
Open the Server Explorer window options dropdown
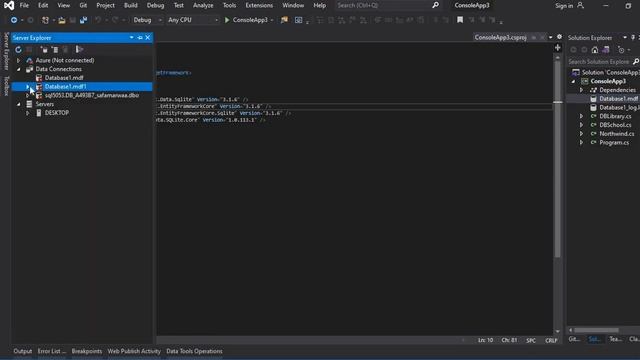click(x=131, y=38)
